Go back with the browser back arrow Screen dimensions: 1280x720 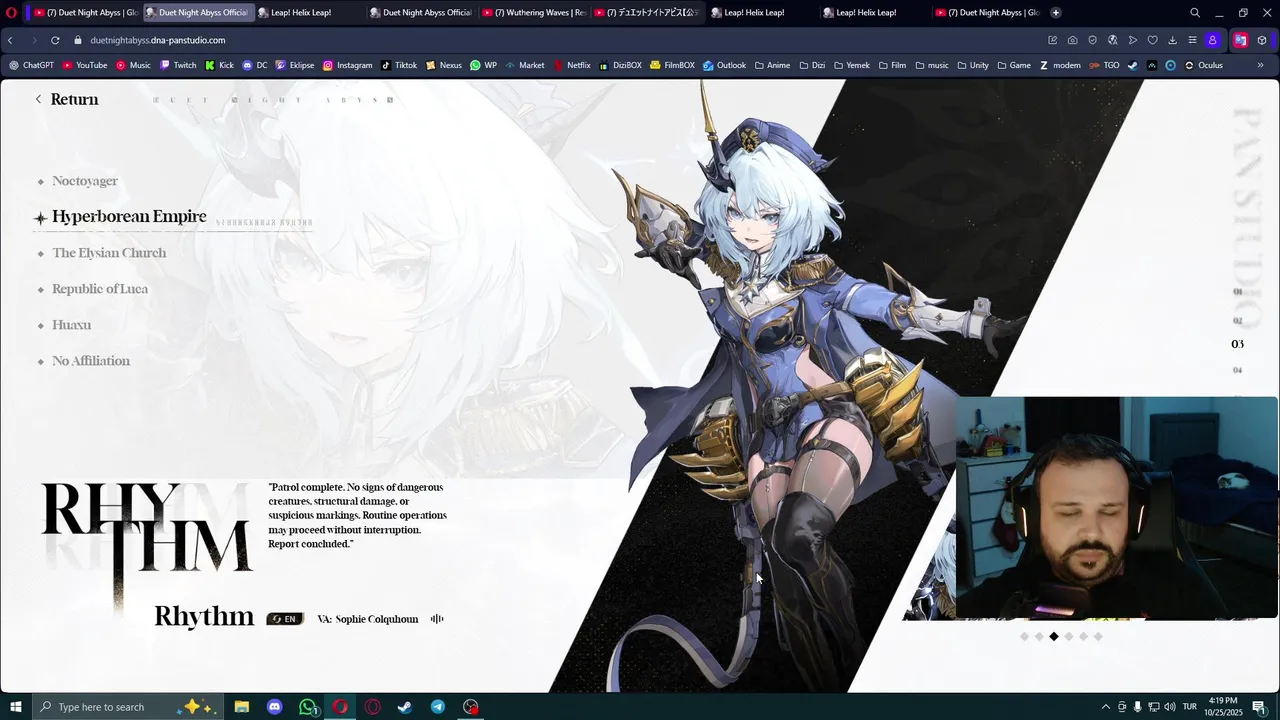pyautogui.click(x=10, y=40)
